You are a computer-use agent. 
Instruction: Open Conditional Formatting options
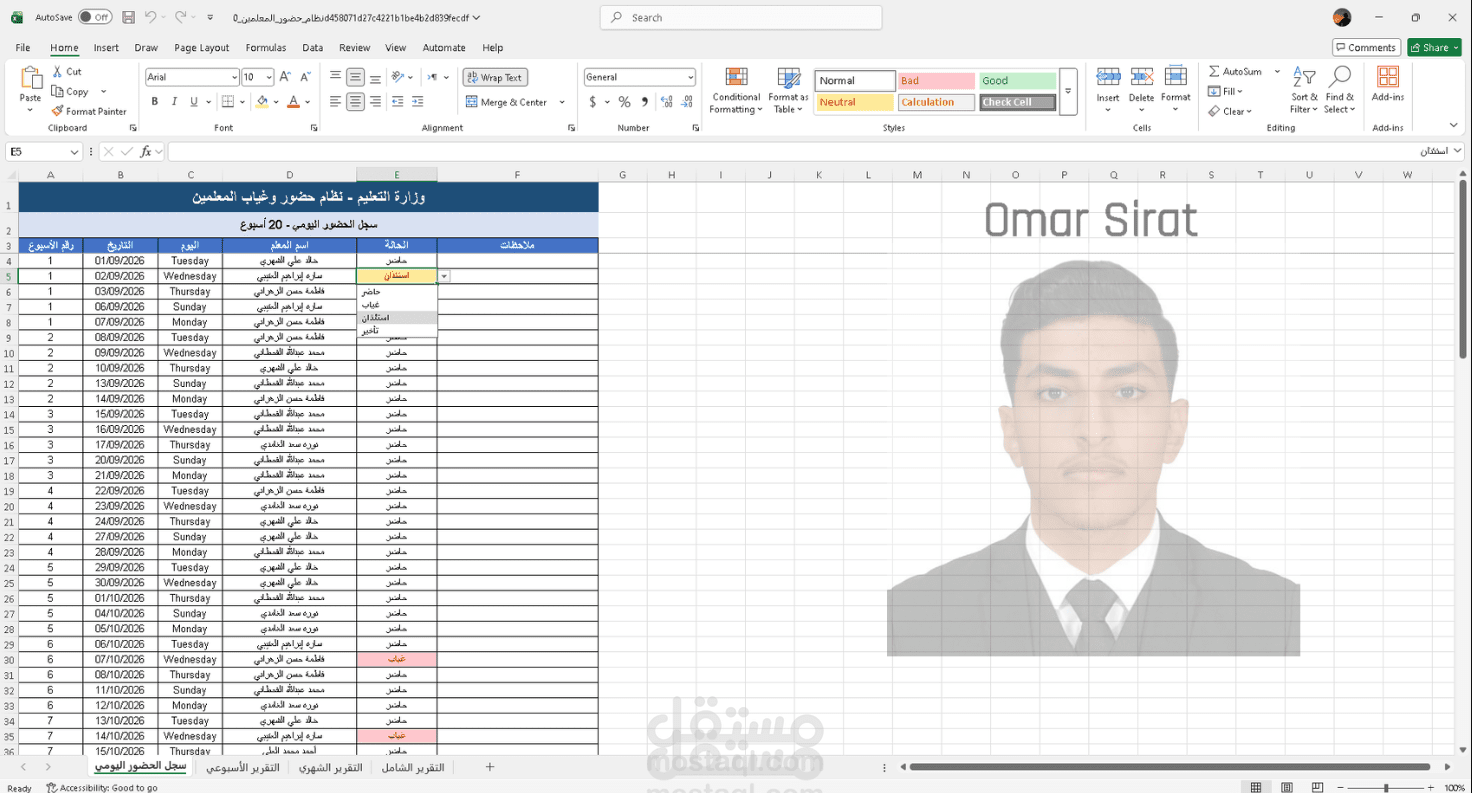736,89
